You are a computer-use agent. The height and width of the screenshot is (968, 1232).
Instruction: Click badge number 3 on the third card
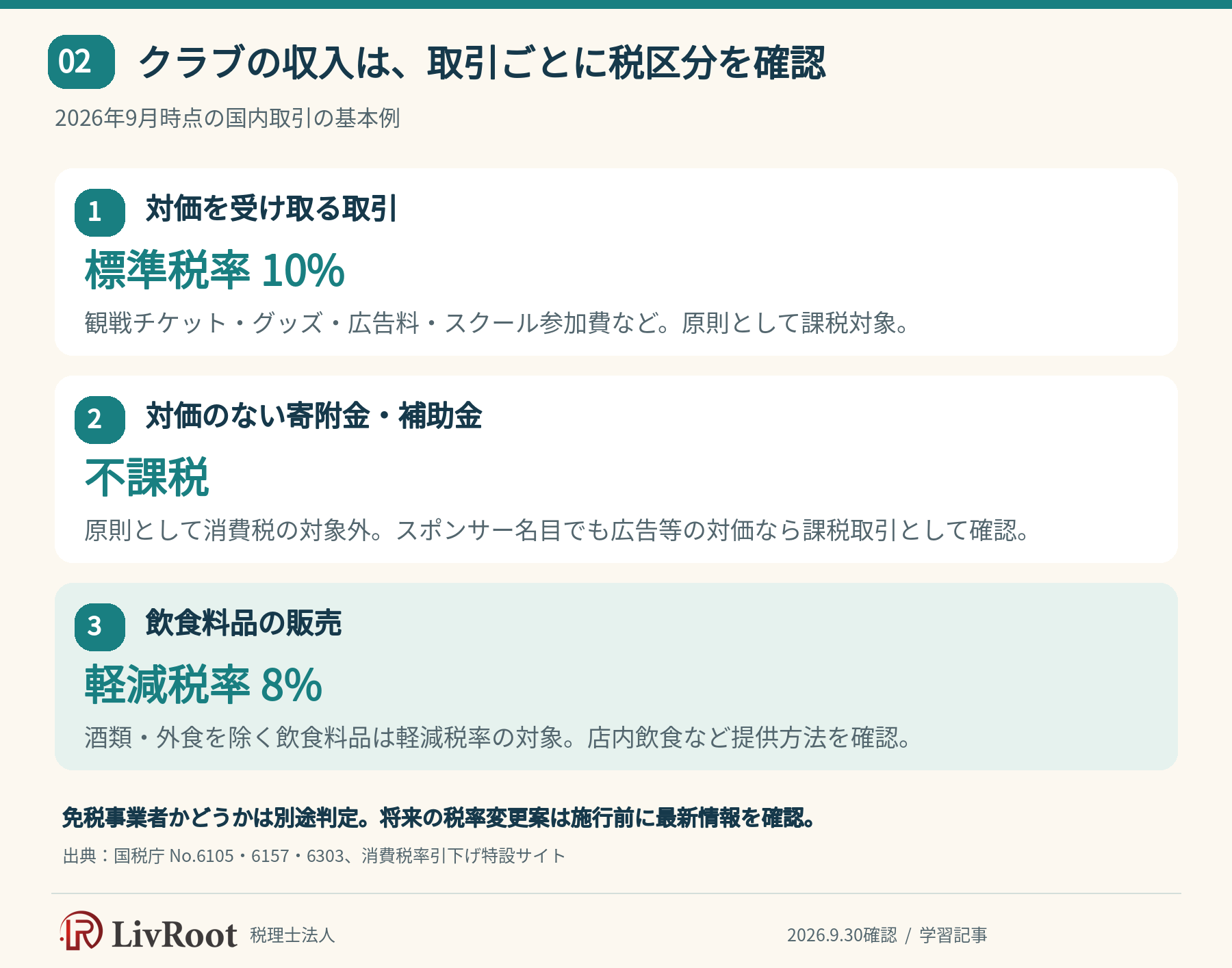click(100, 627)
